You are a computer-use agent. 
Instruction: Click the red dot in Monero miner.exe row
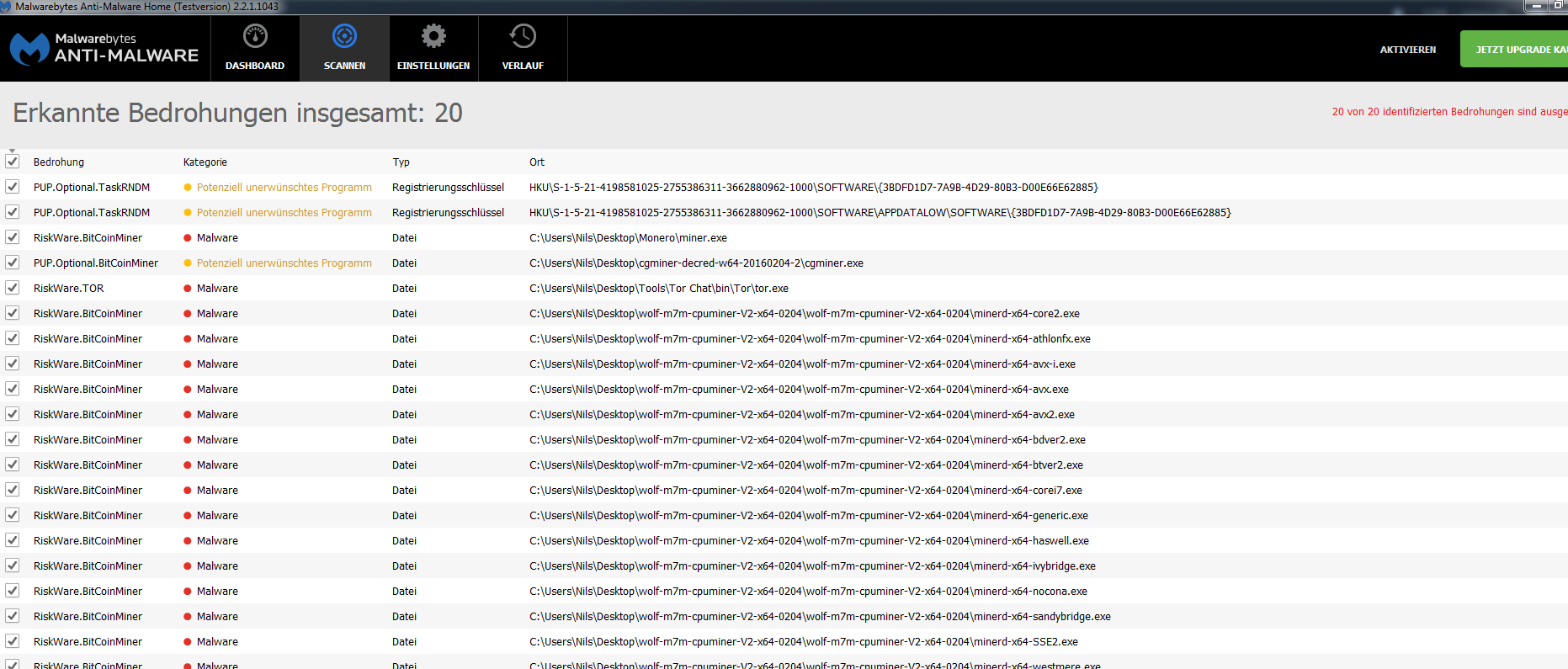coord(188,237)
